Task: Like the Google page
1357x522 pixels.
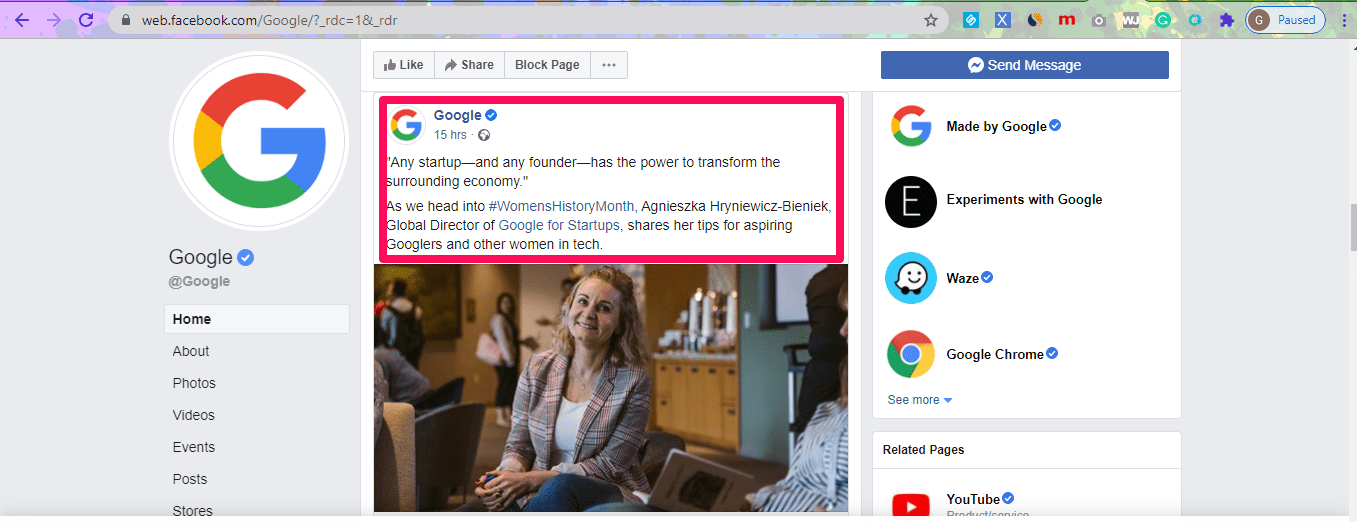Action: coord(403,65)
